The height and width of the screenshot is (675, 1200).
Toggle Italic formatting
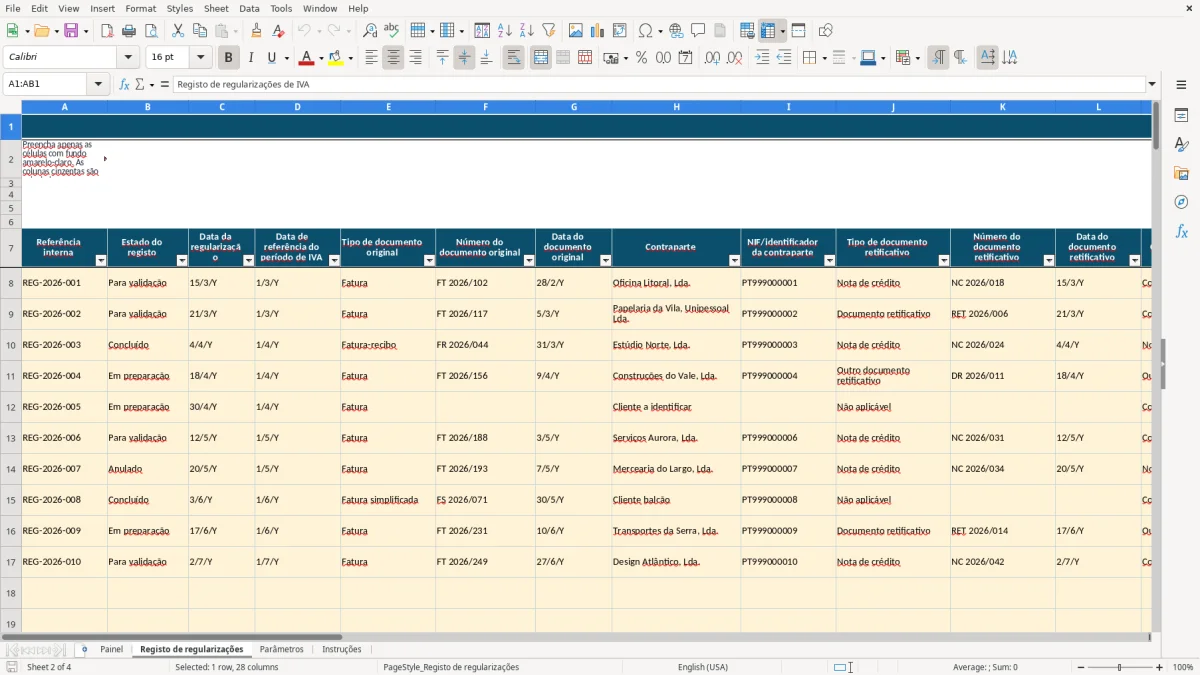coord(250,58)
